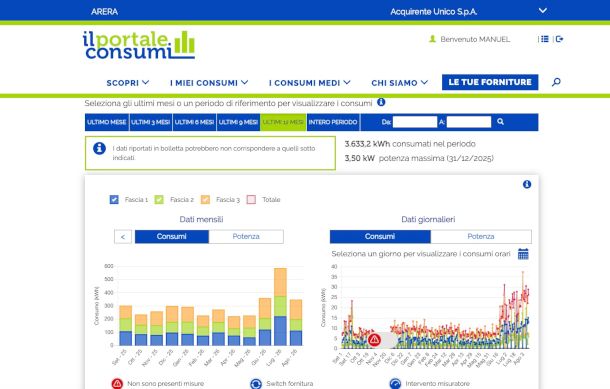610x389 pixels.
Task: Toggle the Fascia 3 checkbox
Action: click(x=205, y=200)
